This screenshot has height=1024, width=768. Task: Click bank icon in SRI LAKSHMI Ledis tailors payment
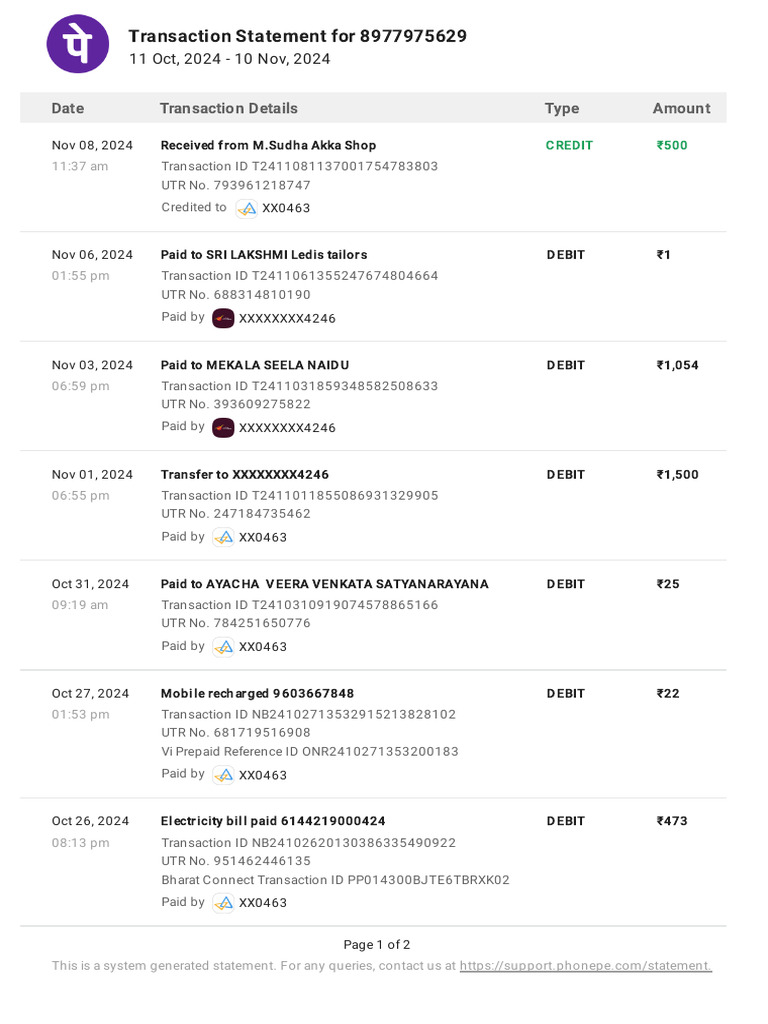[x=223, y=318]
